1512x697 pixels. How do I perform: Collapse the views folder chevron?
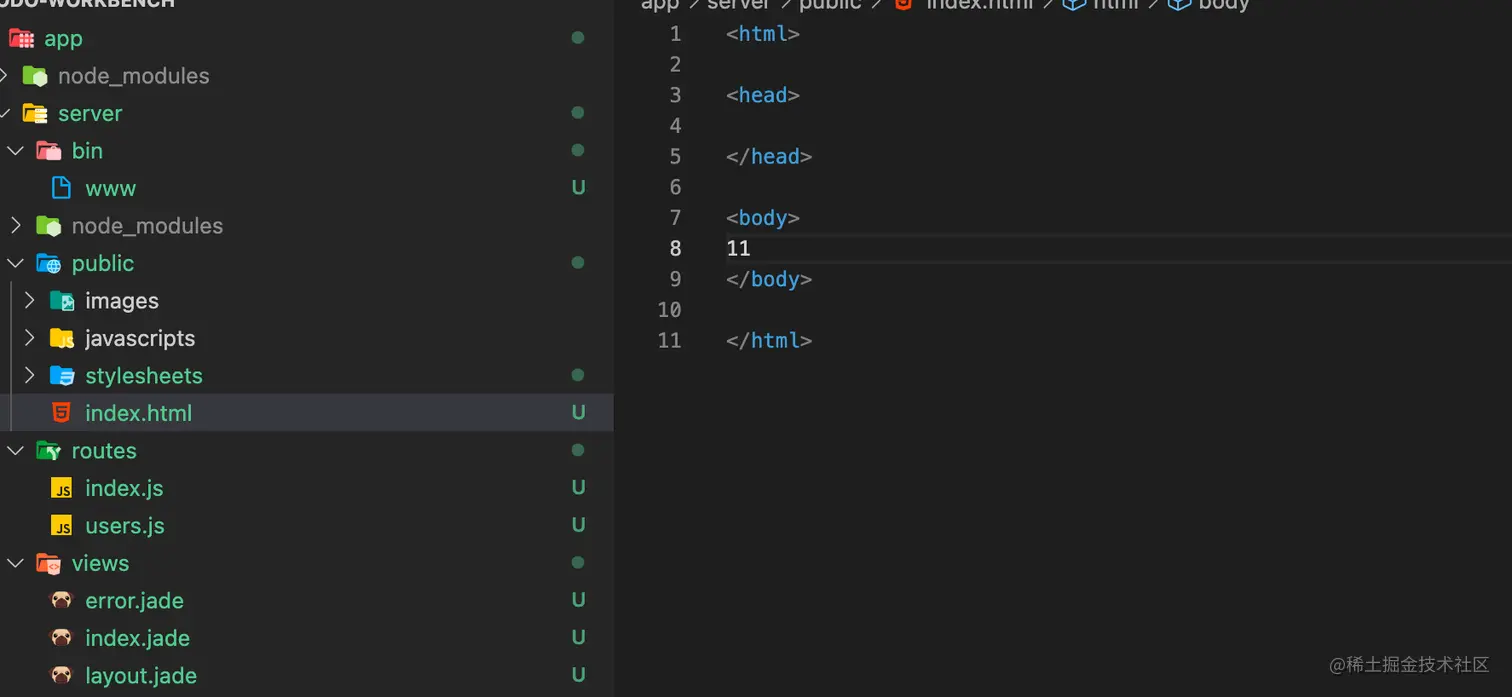point(16,563)
